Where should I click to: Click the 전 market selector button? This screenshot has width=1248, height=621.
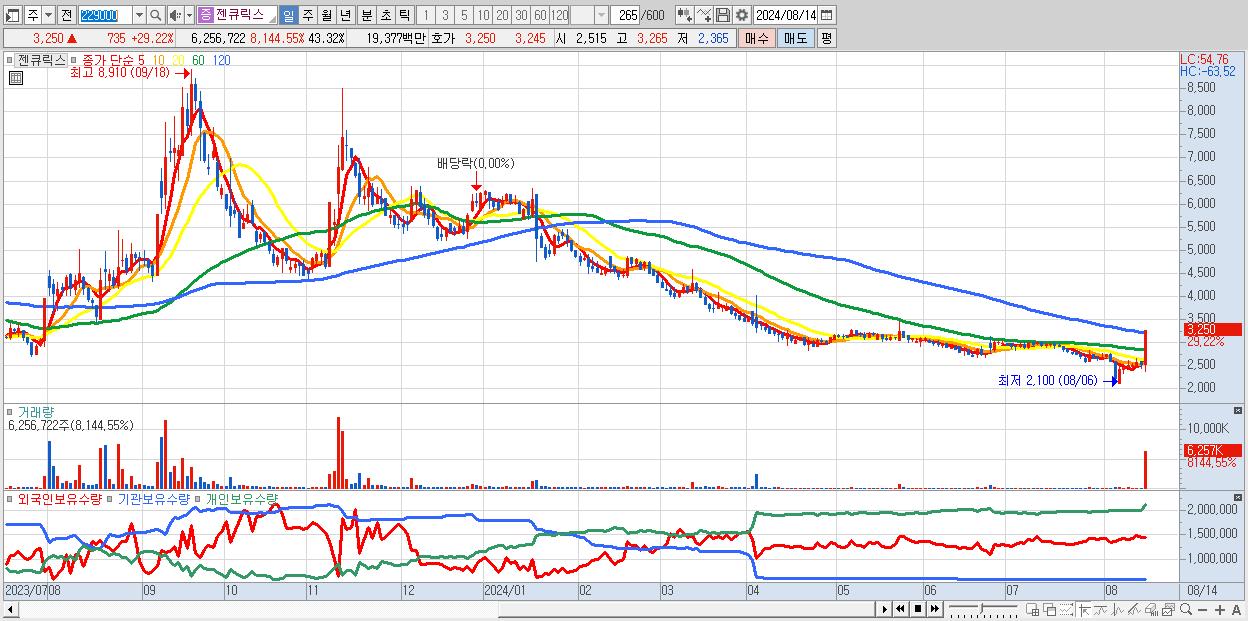point(66,15)
